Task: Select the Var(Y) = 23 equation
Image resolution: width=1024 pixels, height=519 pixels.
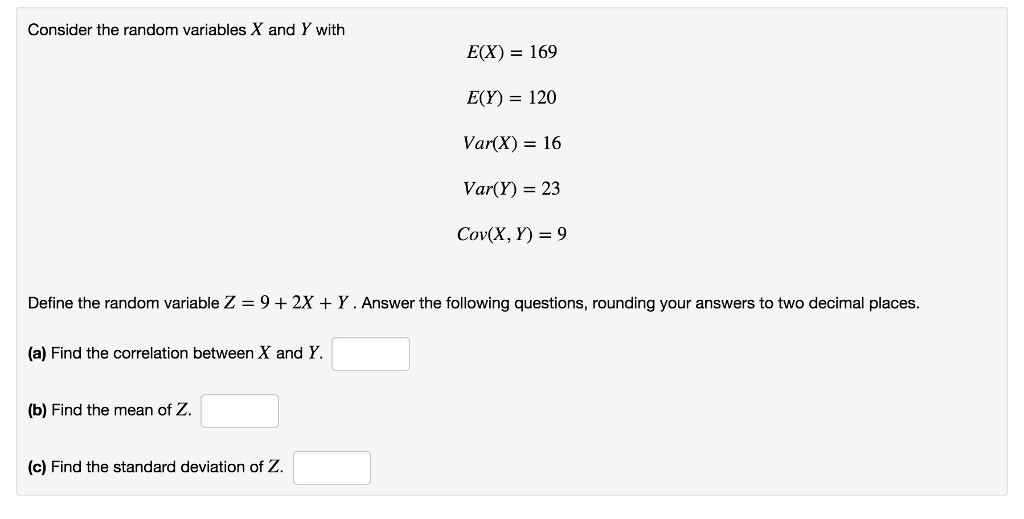Action: (511, 189)
